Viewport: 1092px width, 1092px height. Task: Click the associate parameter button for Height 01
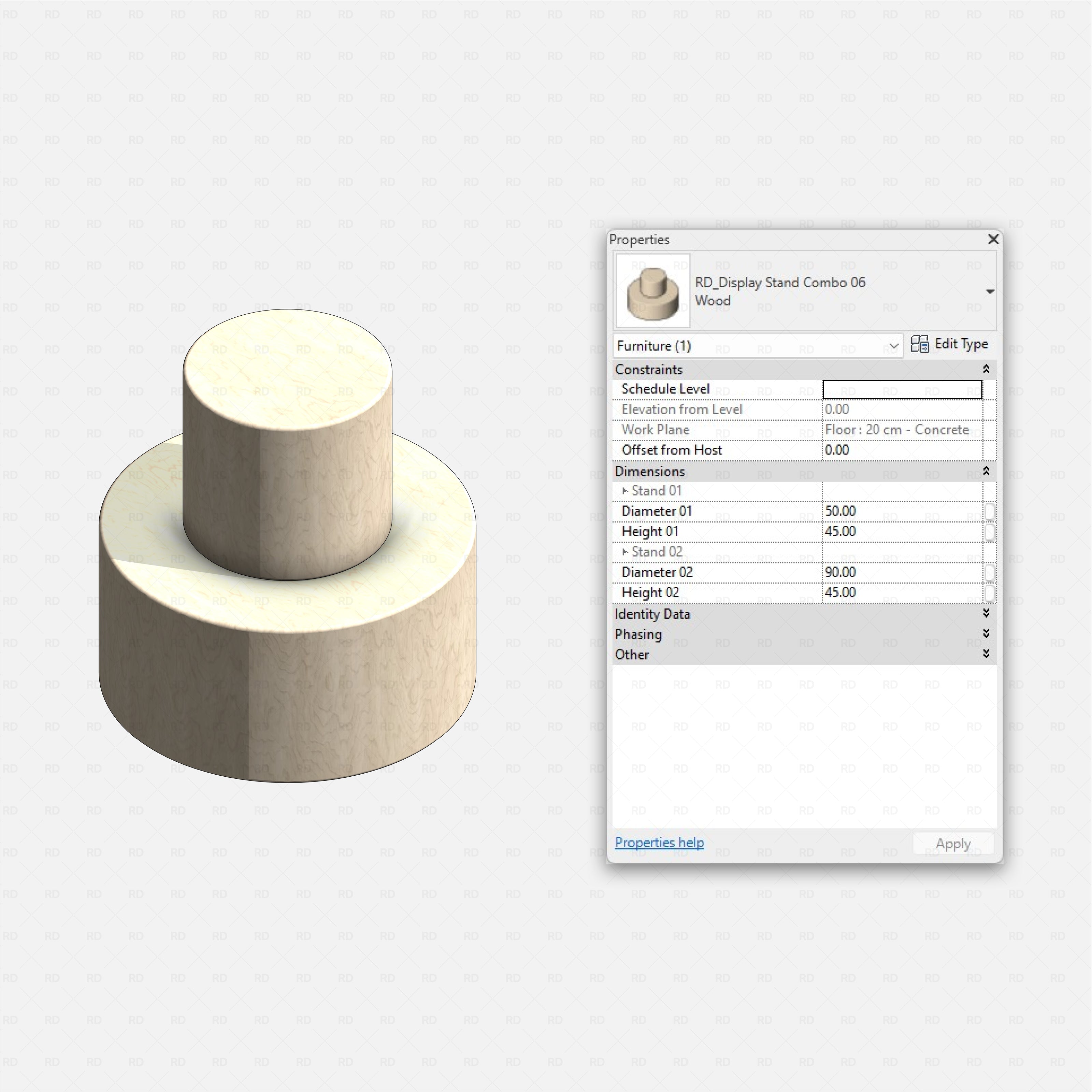(989, 532)
